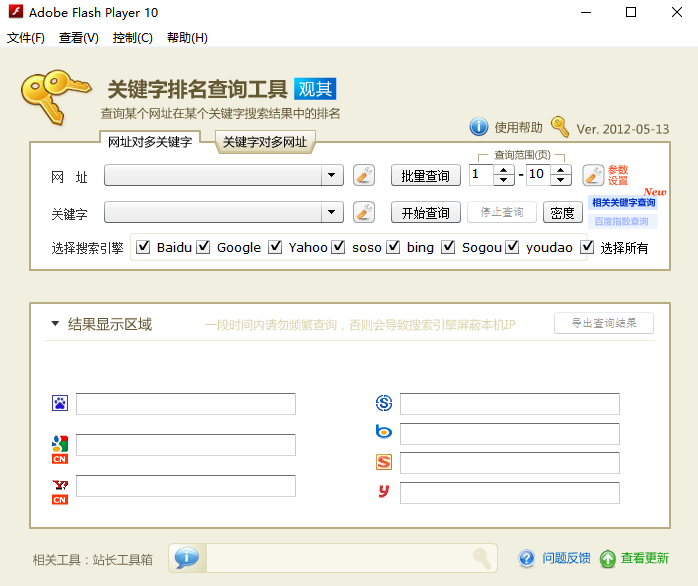Open the 查看更新 link
The height and width of the screenshot is (586, 698).
pos(645,558)
